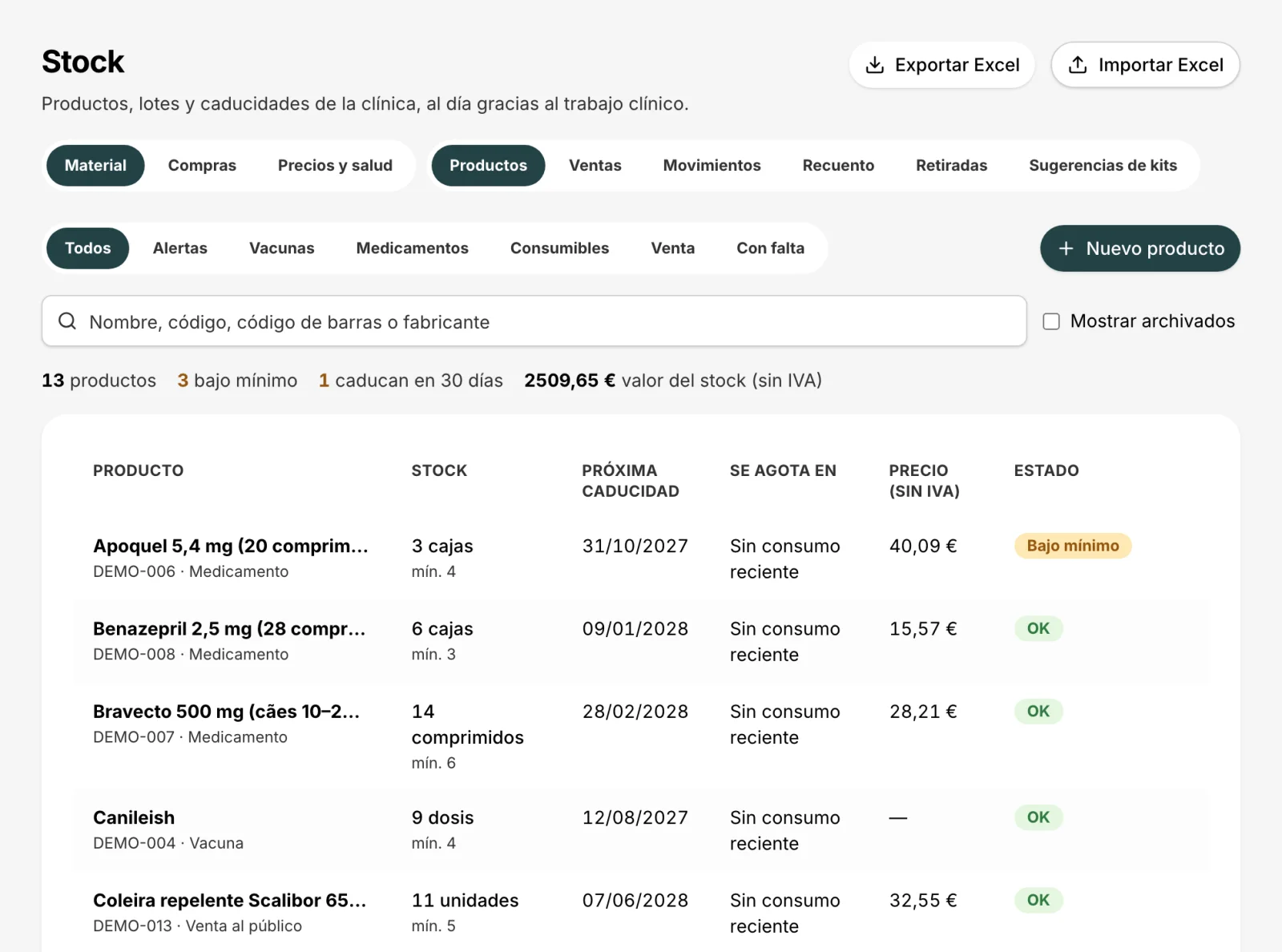Open the Retiradas tab
Image resolution: width=1282 pixels, height=952 pixels.
(952, 165)
